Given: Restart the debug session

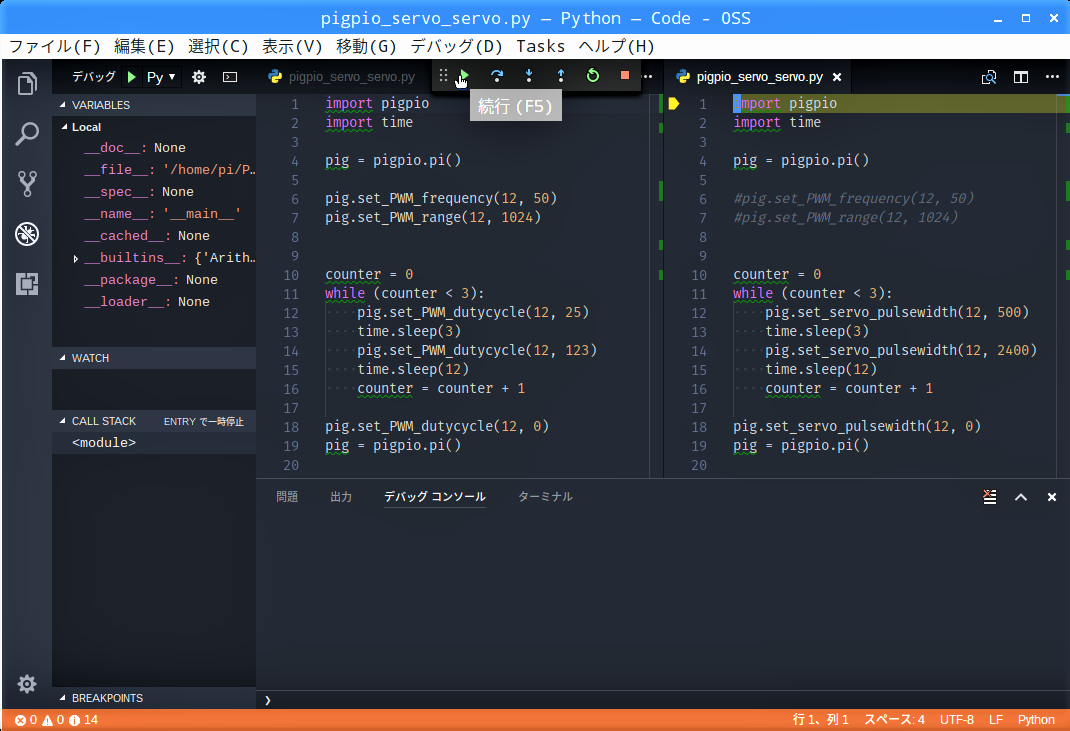Looking at the screenshot, I should tap(593, 75).
